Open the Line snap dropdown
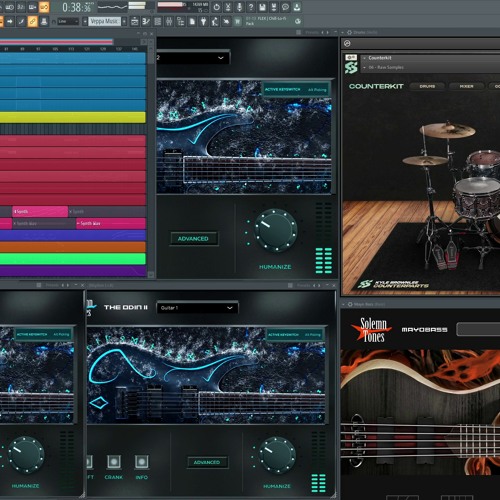This screenshot has height=500, width=500. [x=68, y=21]
